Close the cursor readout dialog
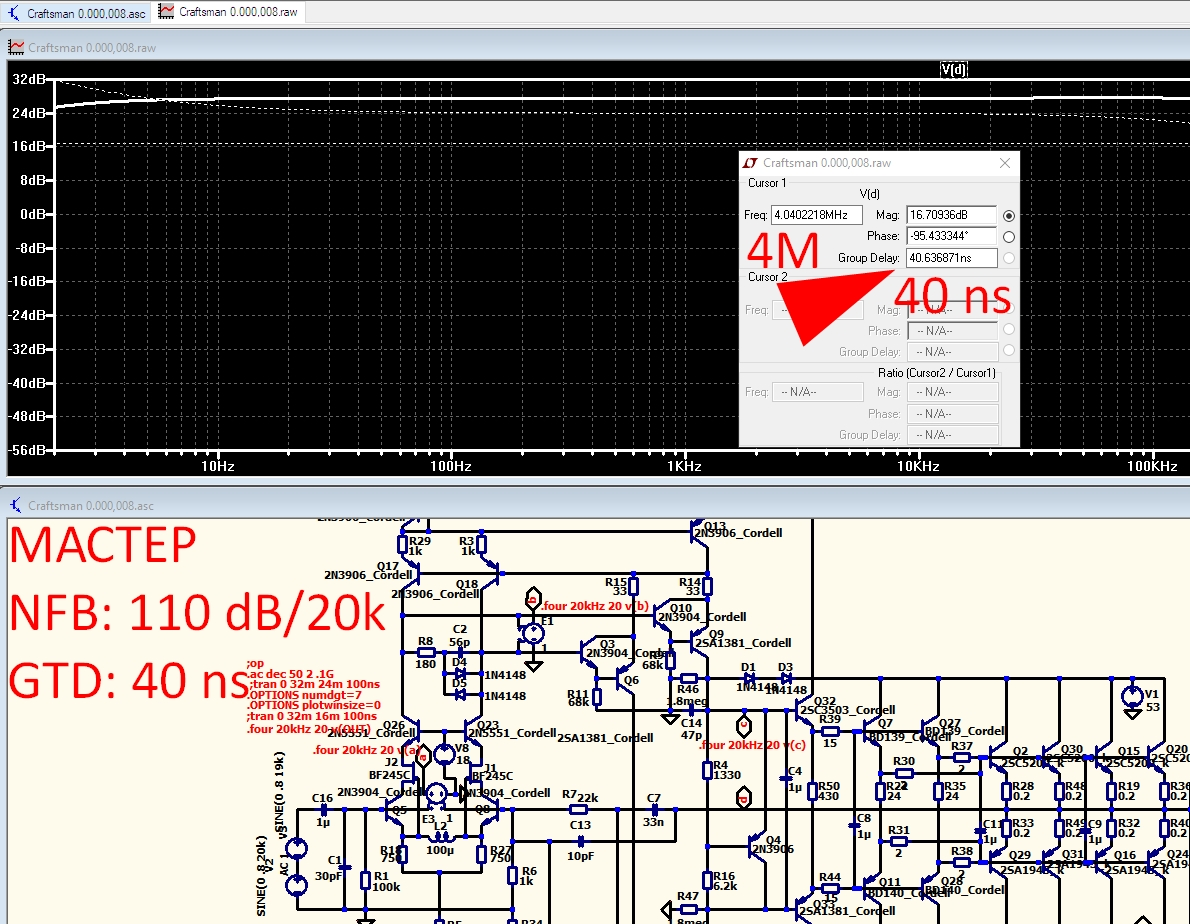Viewport: 1190px width, 924px height. (1005, 163)
